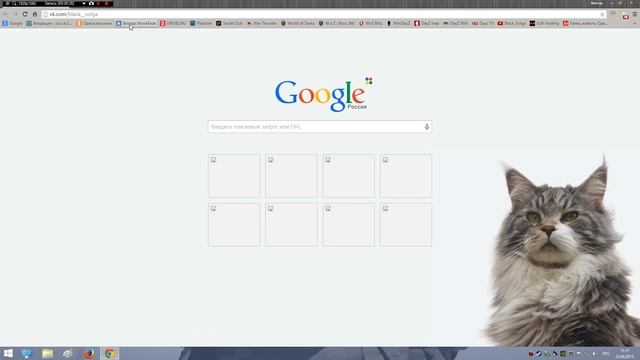
Task: Open the ICM Holding bookmark
Action: click(x=544, y=24)
